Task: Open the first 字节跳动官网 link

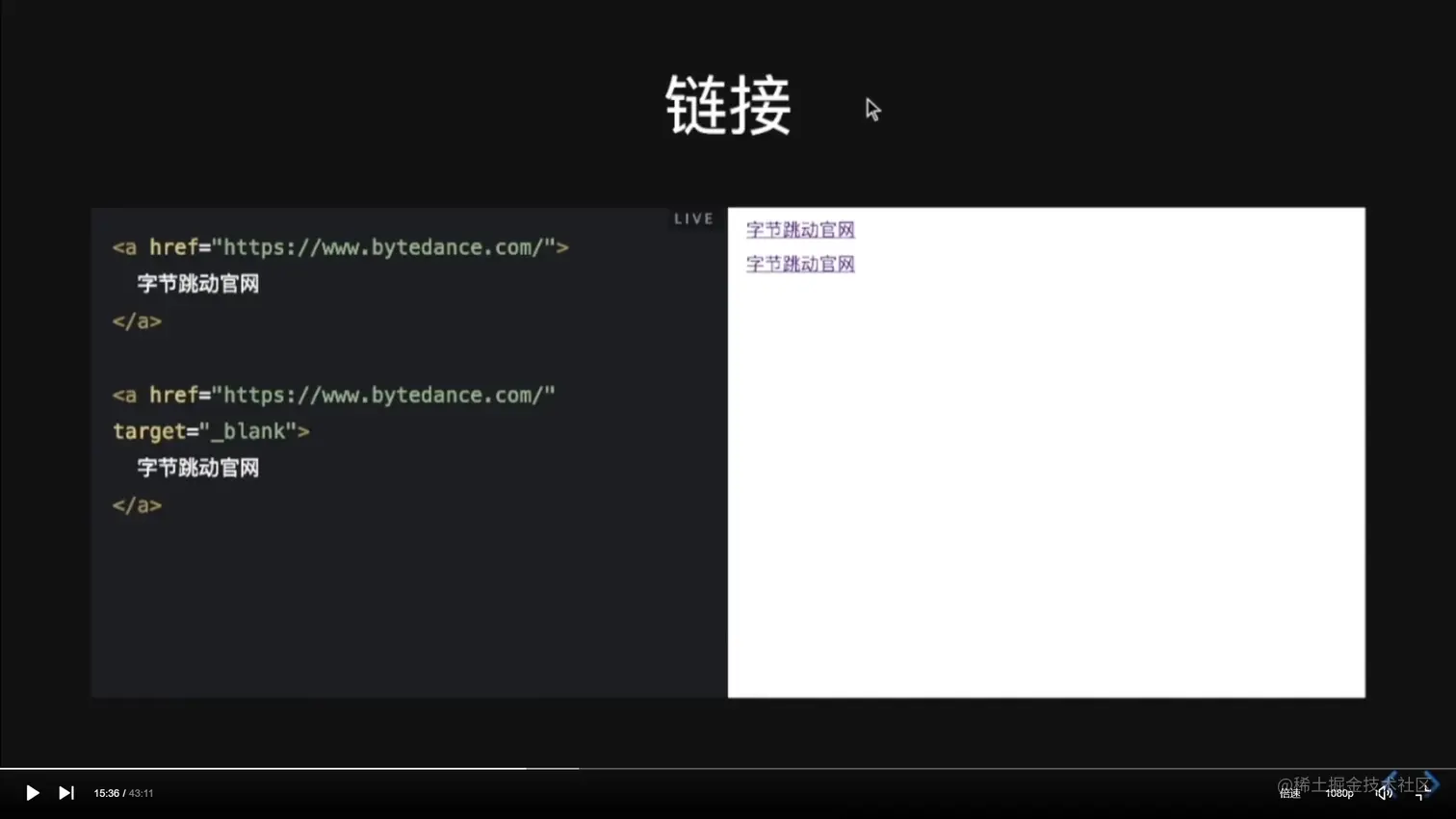Action: [x=799, y=229]
